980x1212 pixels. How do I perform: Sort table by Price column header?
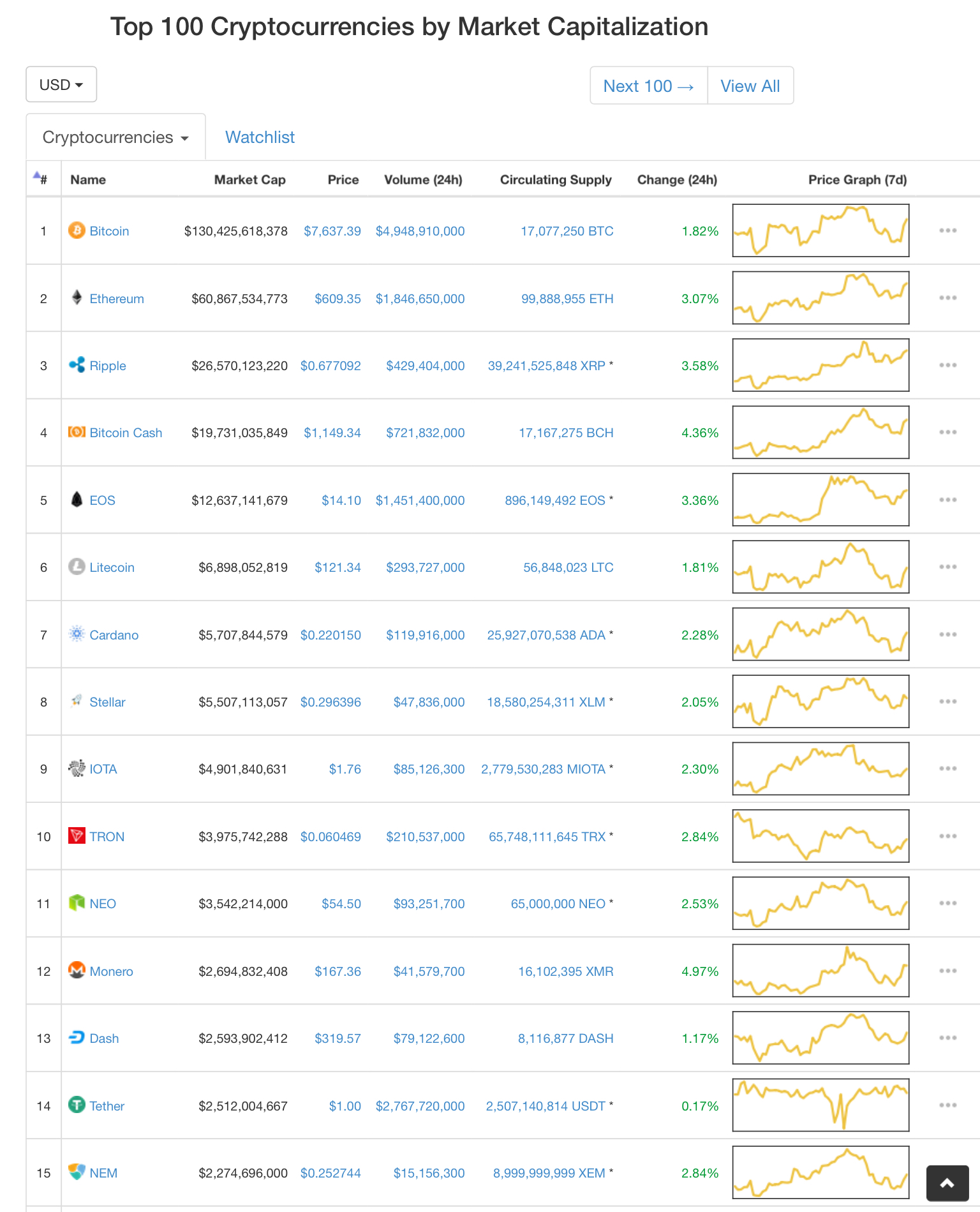[343, 180]
